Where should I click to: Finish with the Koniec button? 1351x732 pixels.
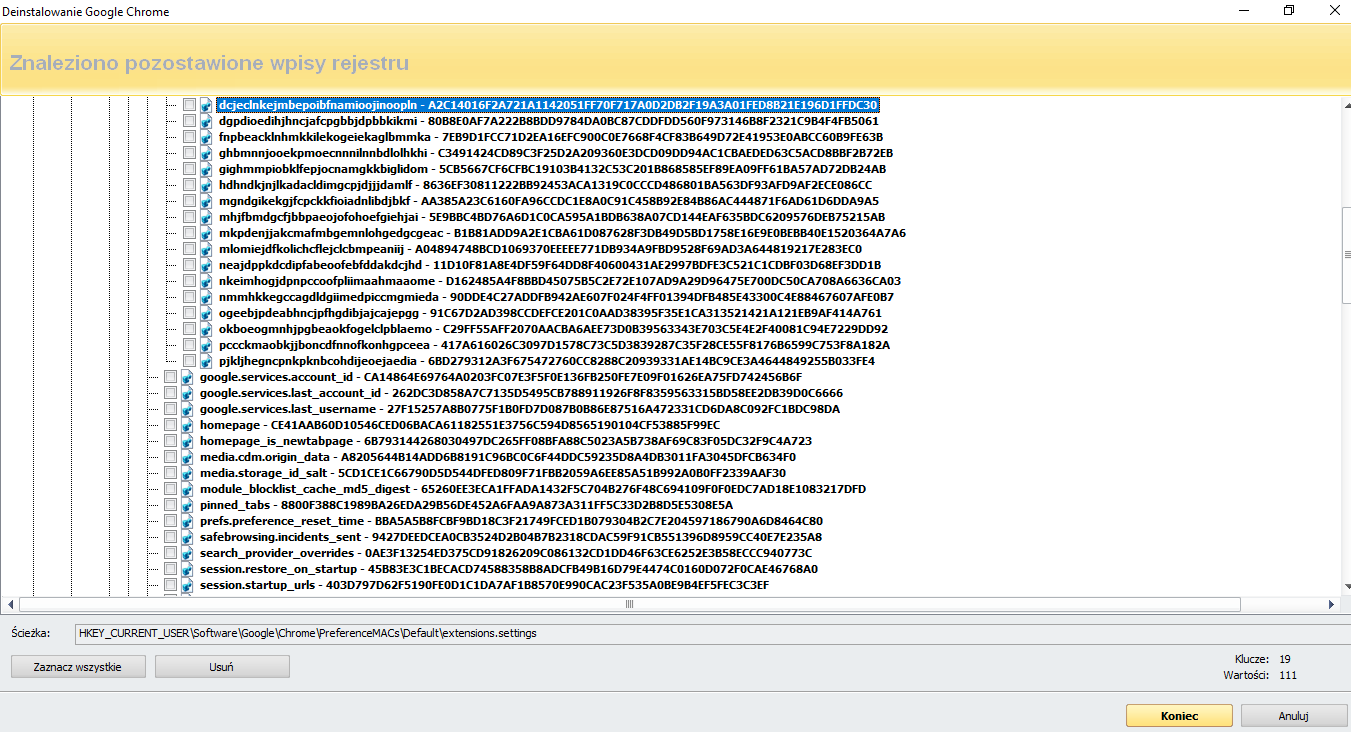(1179, 716)
